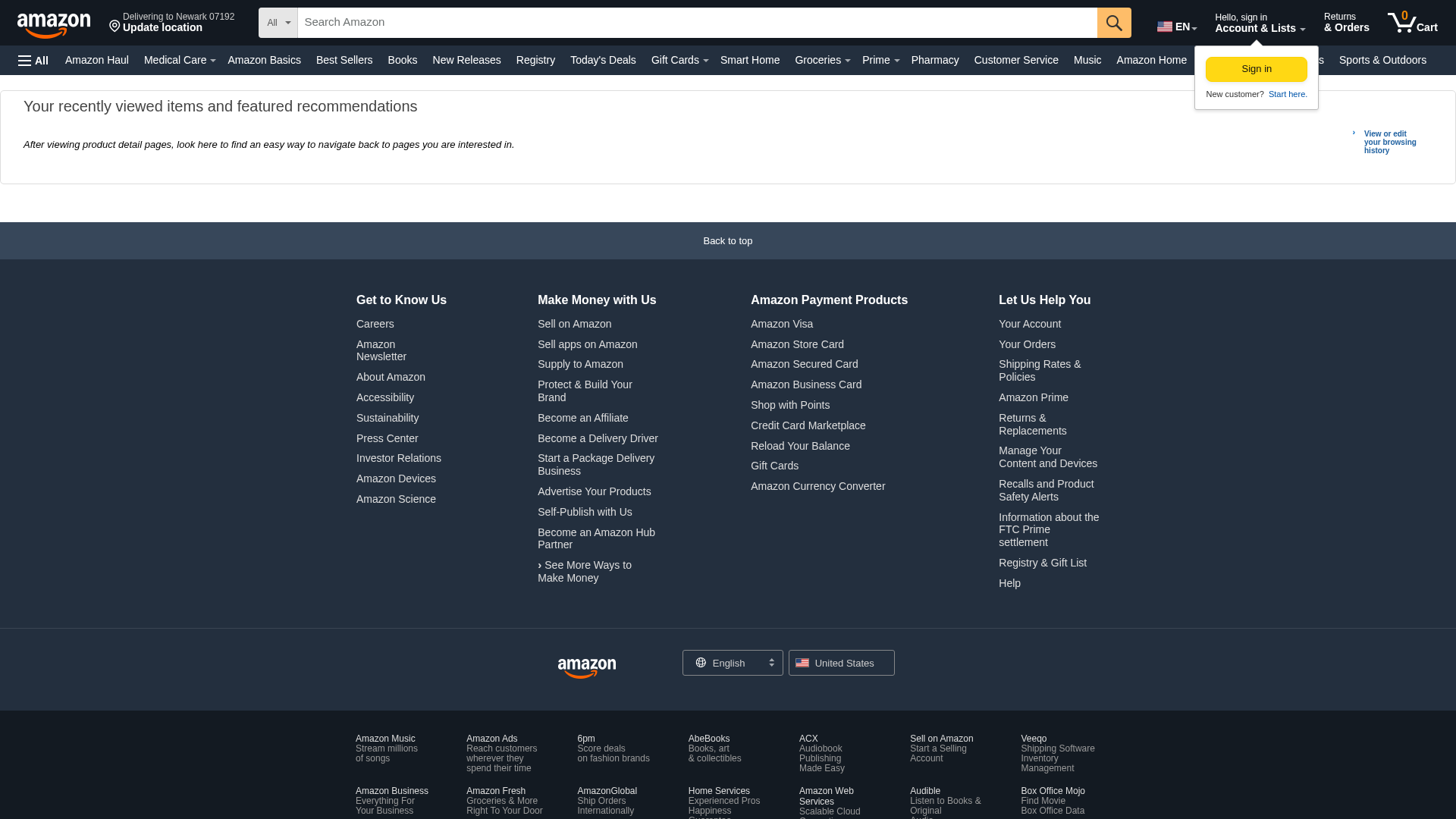Open Your Account footer link

click(x=1030, y=324)
